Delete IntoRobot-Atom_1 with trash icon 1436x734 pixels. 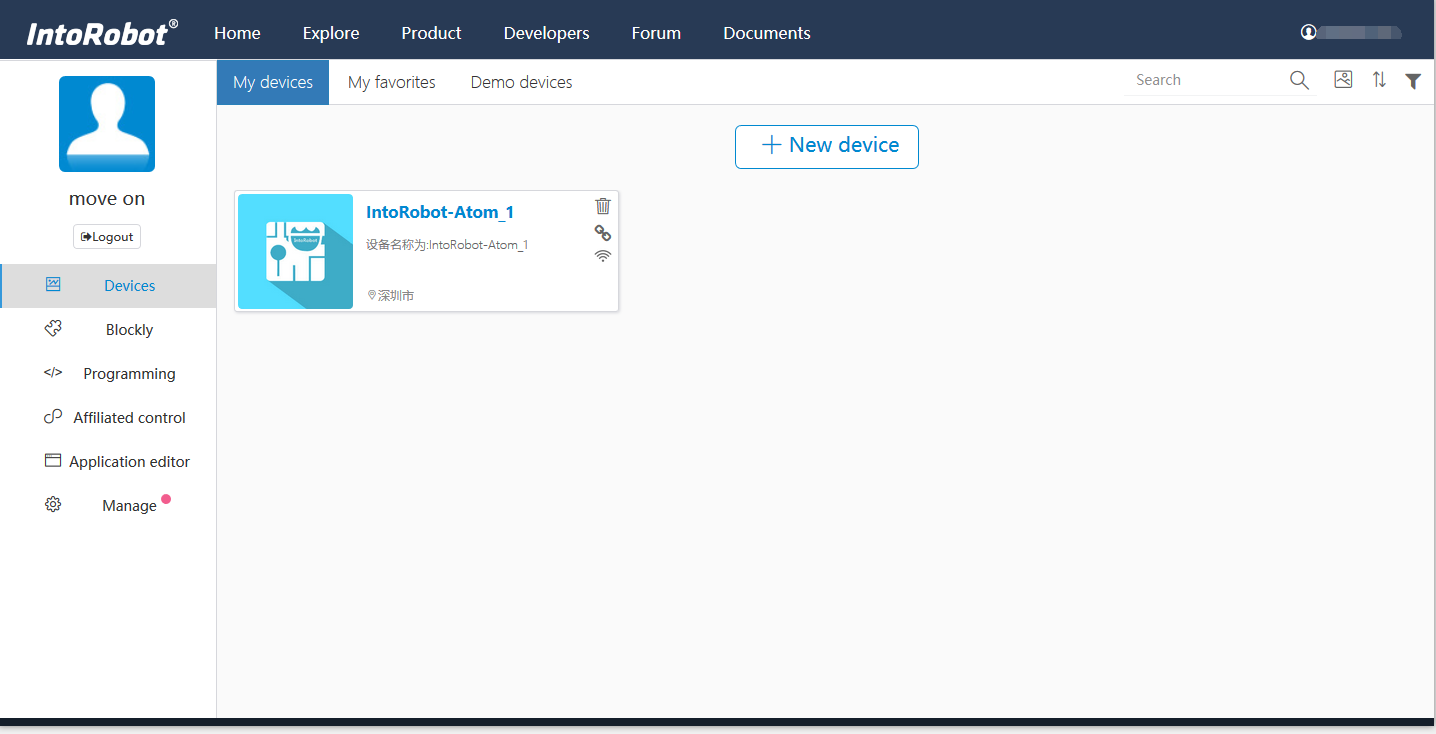603,206
